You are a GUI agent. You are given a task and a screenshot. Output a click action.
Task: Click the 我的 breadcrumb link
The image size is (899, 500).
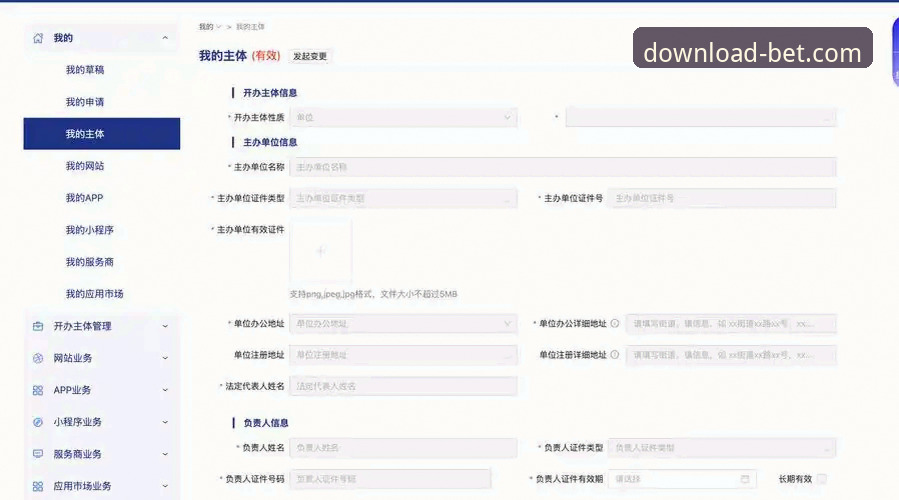pos(205,26)
